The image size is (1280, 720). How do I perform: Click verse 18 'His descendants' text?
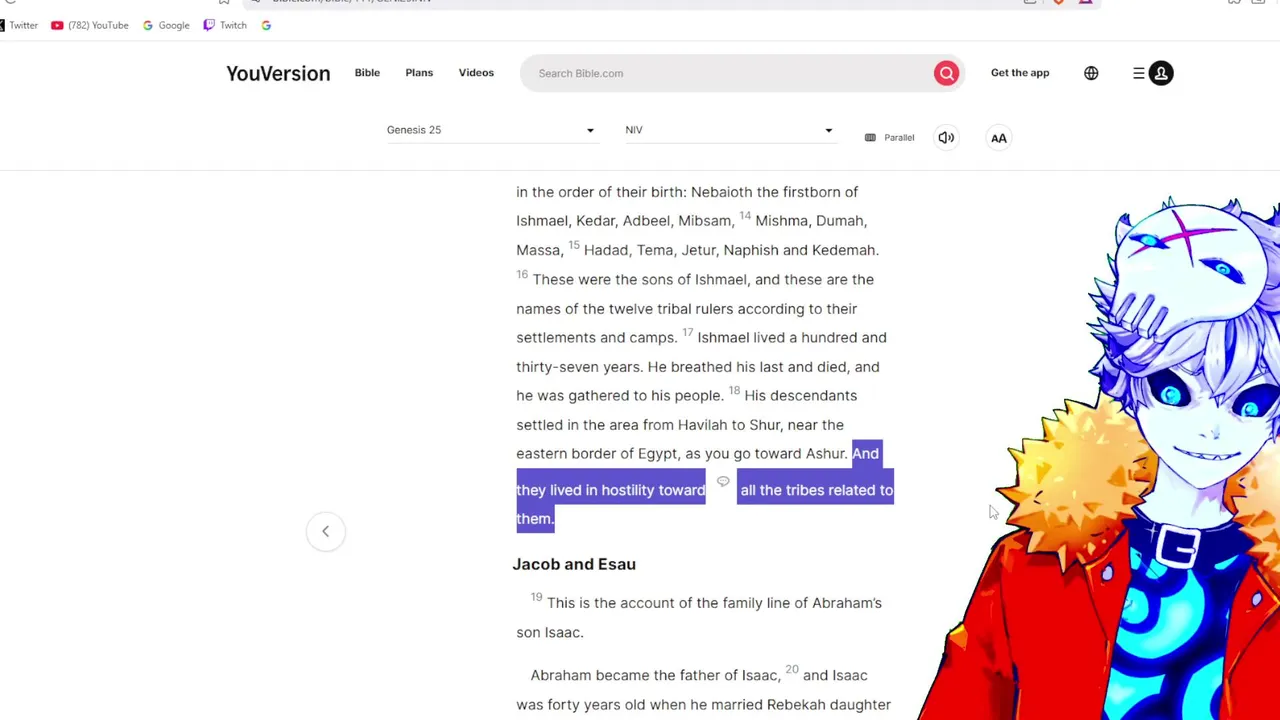tap(800, 396)
